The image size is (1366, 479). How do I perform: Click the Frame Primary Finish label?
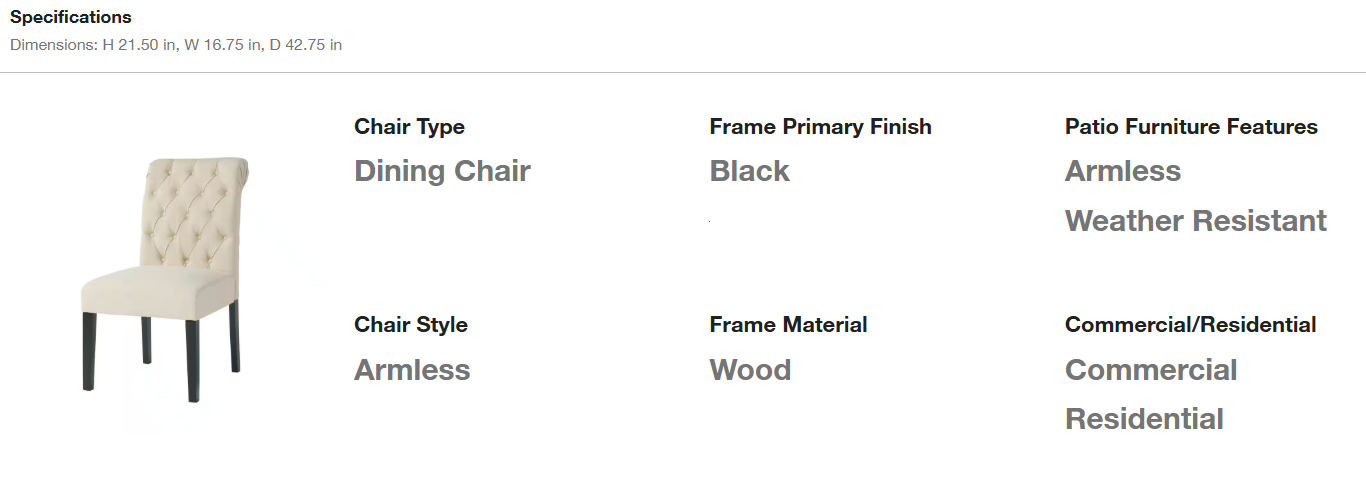pyautogui.click(x=820, y=127)
